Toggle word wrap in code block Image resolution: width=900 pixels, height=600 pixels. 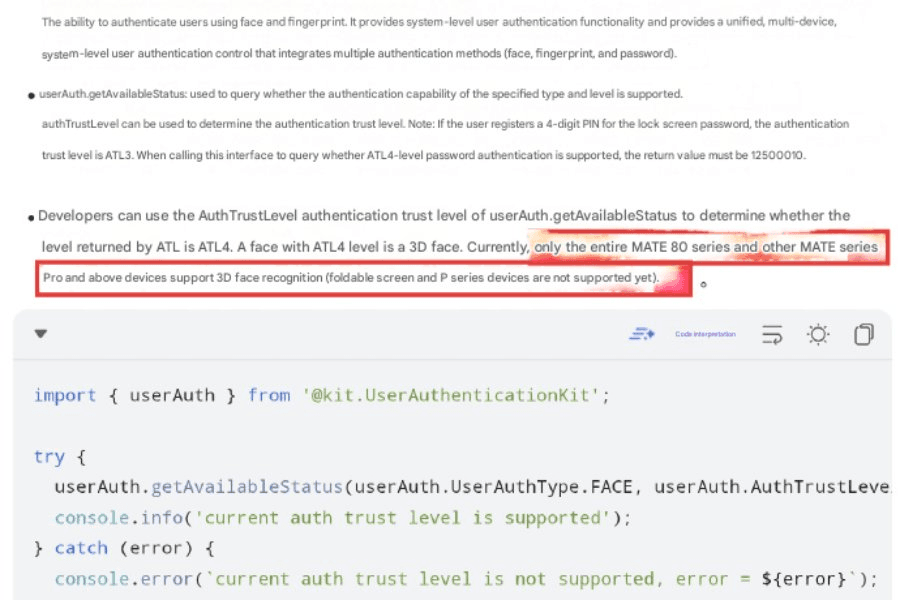click(771, 334)
